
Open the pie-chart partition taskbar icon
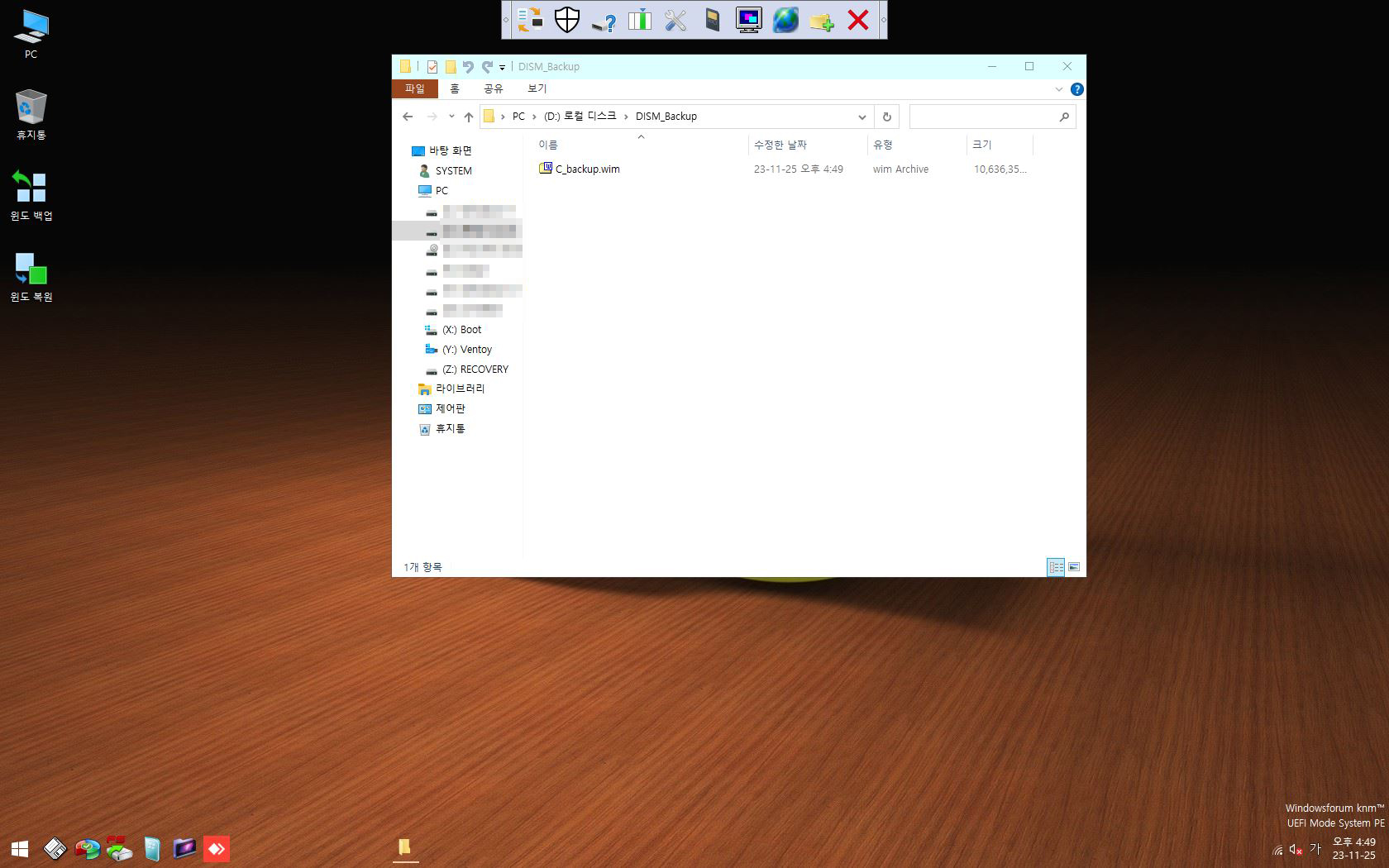click(87, 849)
